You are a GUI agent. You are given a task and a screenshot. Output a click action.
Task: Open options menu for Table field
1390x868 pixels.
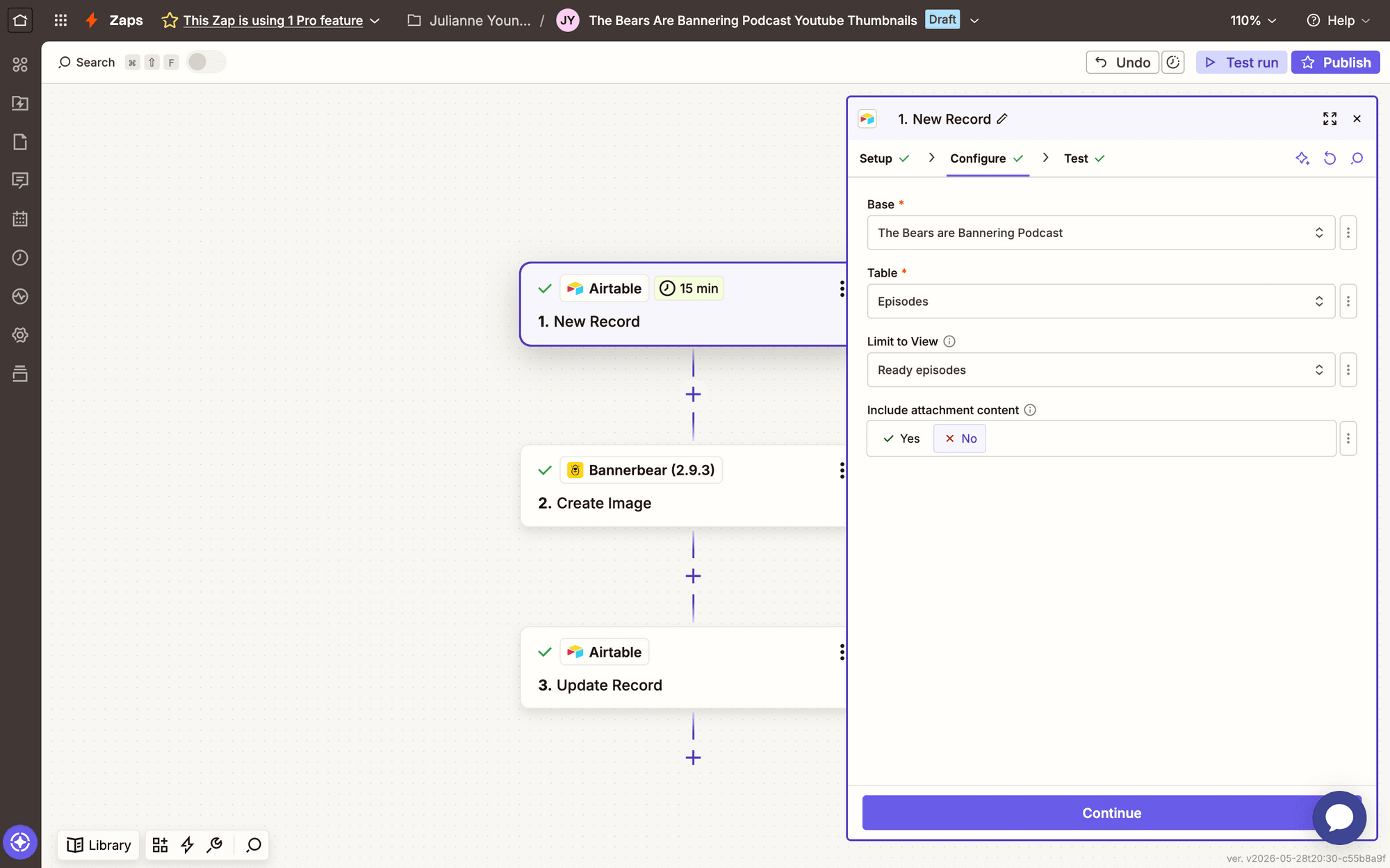click(x=1348, y=302)
